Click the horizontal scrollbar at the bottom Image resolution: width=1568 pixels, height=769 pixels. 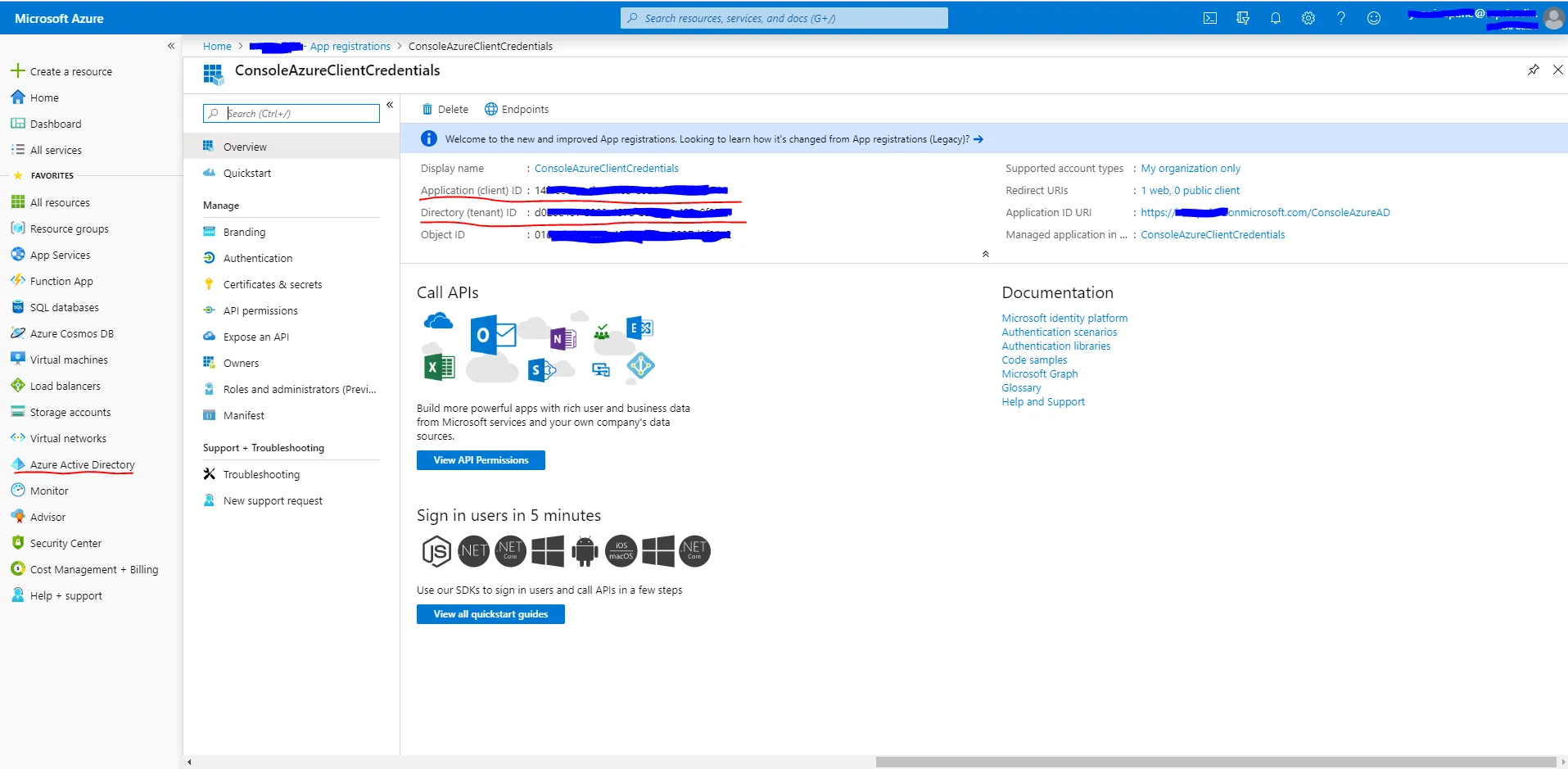pos(1215,762)
